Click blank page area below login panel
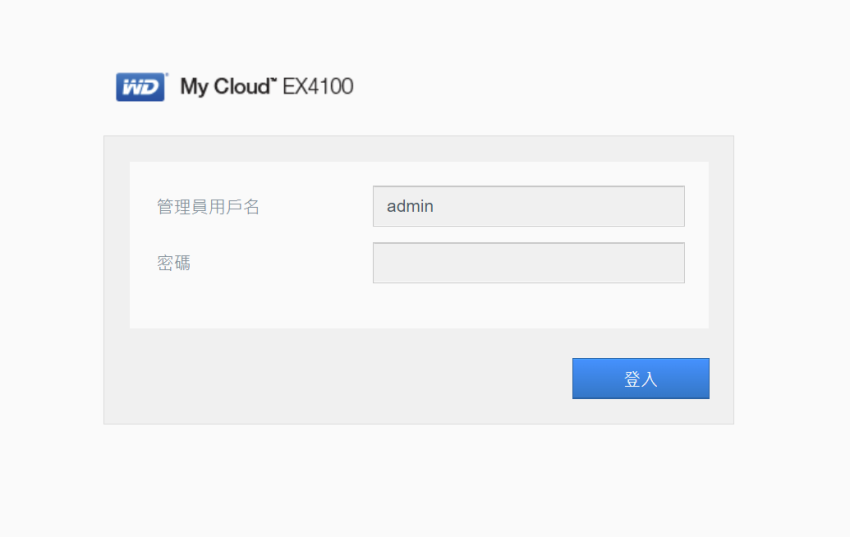 [x=419, y=481]
